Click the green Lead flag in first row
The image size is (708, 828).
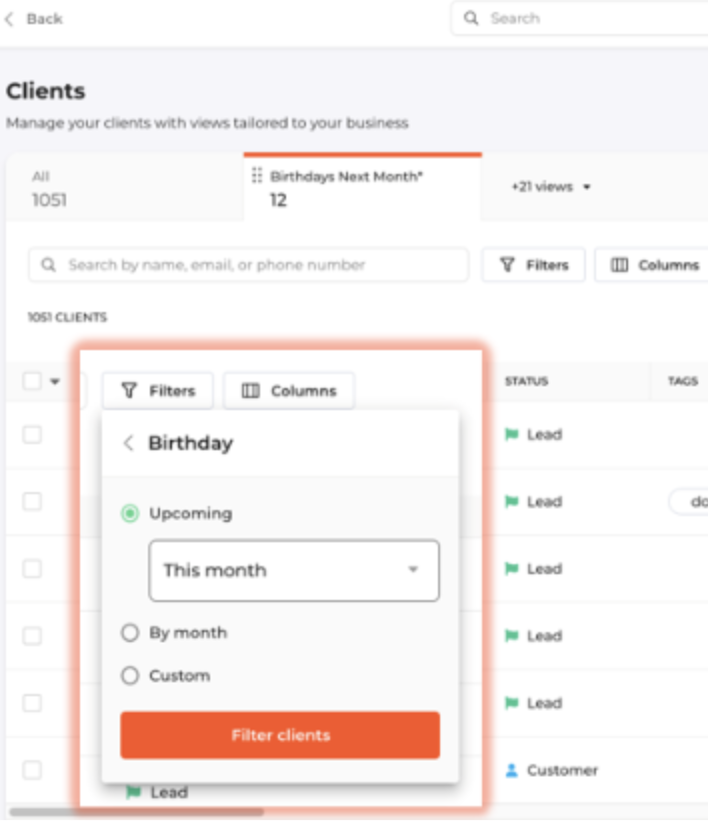coord(511,435)
